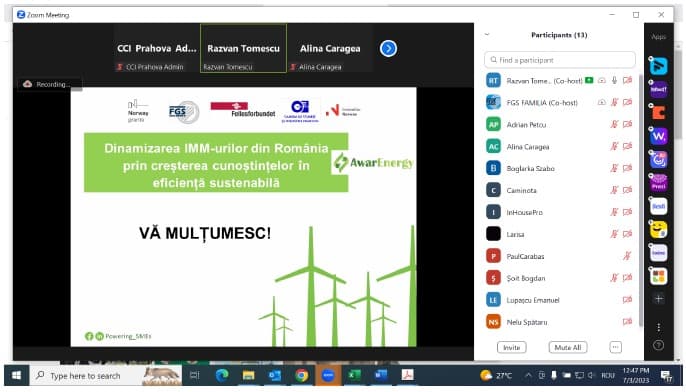The height and width of the screenshot is (392, 686).
Task: Open the Windows Start menu
Action: [17, 375]
